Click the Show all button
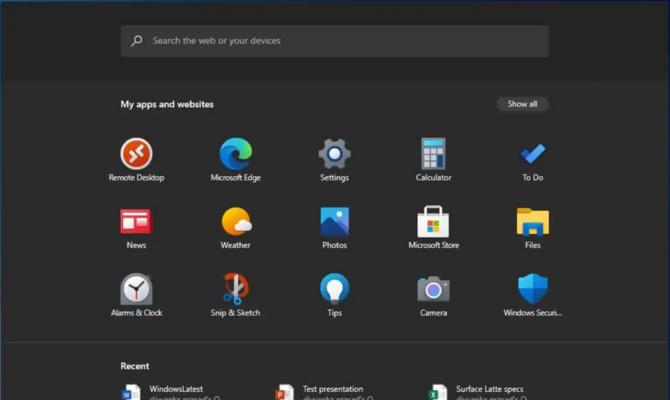 coord(522,104)
